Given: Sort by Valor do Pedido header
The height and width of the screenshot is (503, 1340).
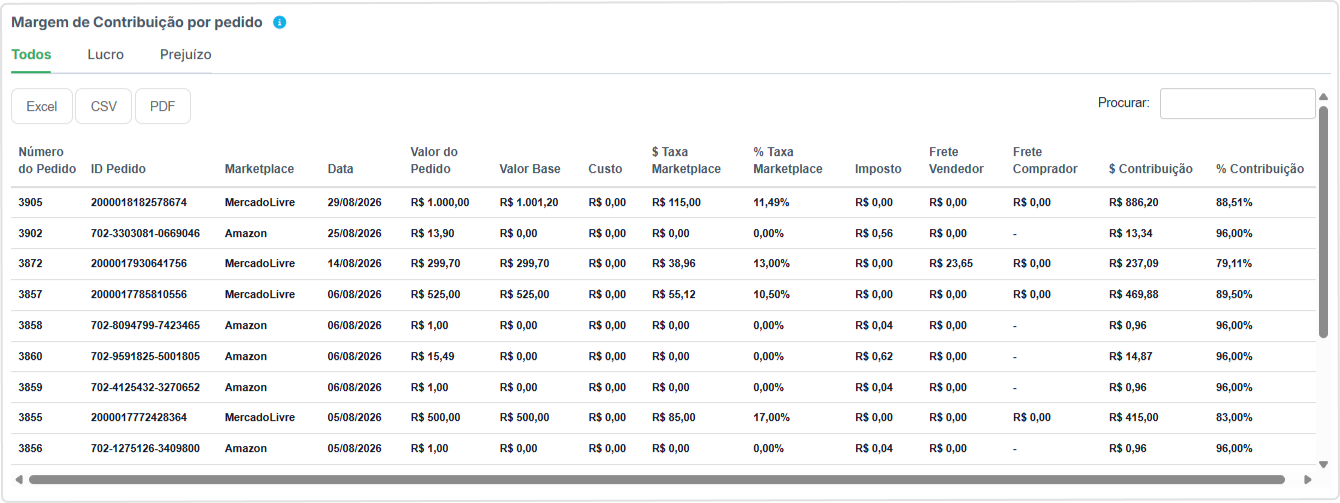Looking at the screenshot, I should click(x=434, y=161).
